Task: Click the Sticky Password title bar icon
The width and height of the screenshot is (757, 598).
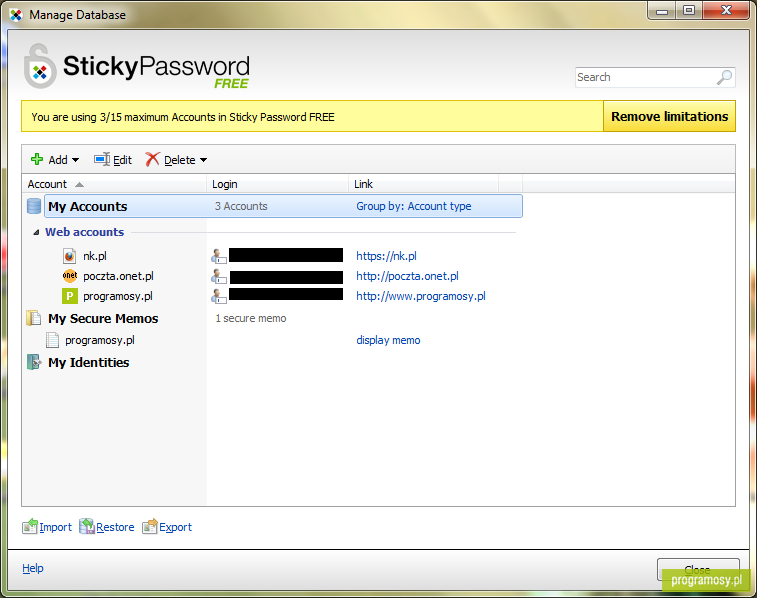Action: [16, 15]
